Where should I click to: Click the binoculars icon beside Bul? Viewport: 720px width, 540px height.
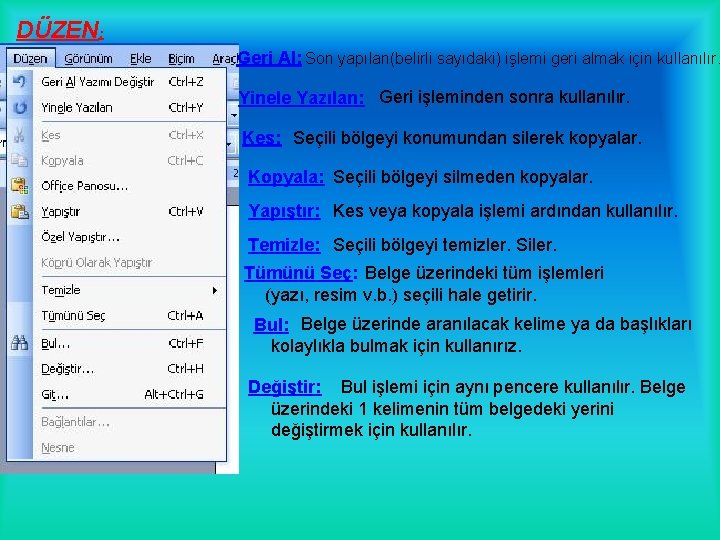coord(19,343)
